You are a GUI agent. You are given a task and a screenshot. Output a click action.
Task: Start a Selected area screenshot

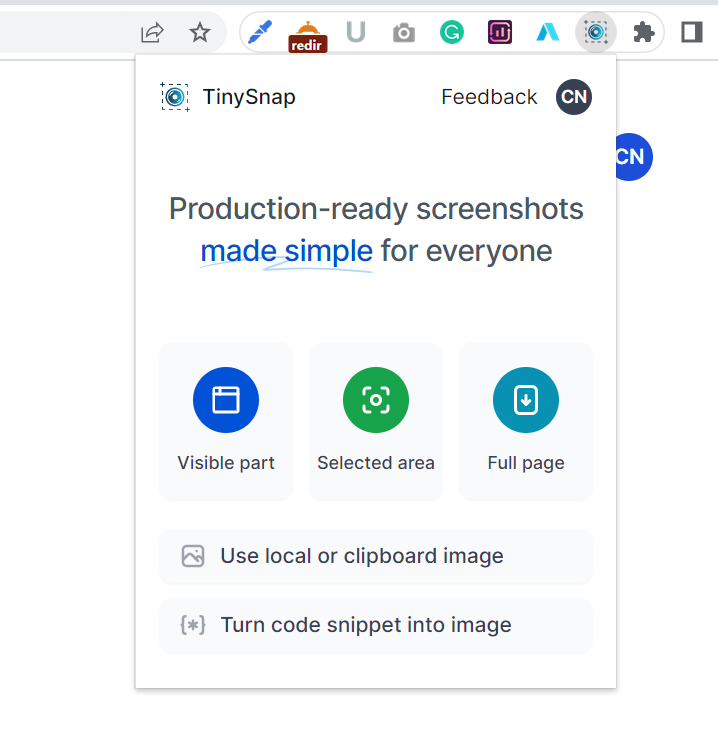(376, 400)
